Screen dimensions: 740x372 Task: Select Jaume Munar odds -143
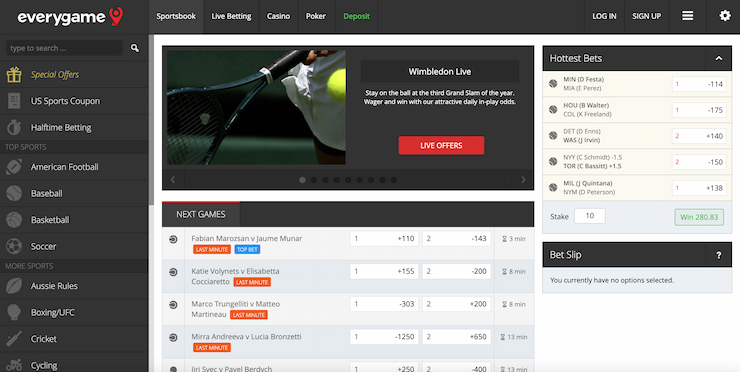pyautogui.click(x=456, y=239)
